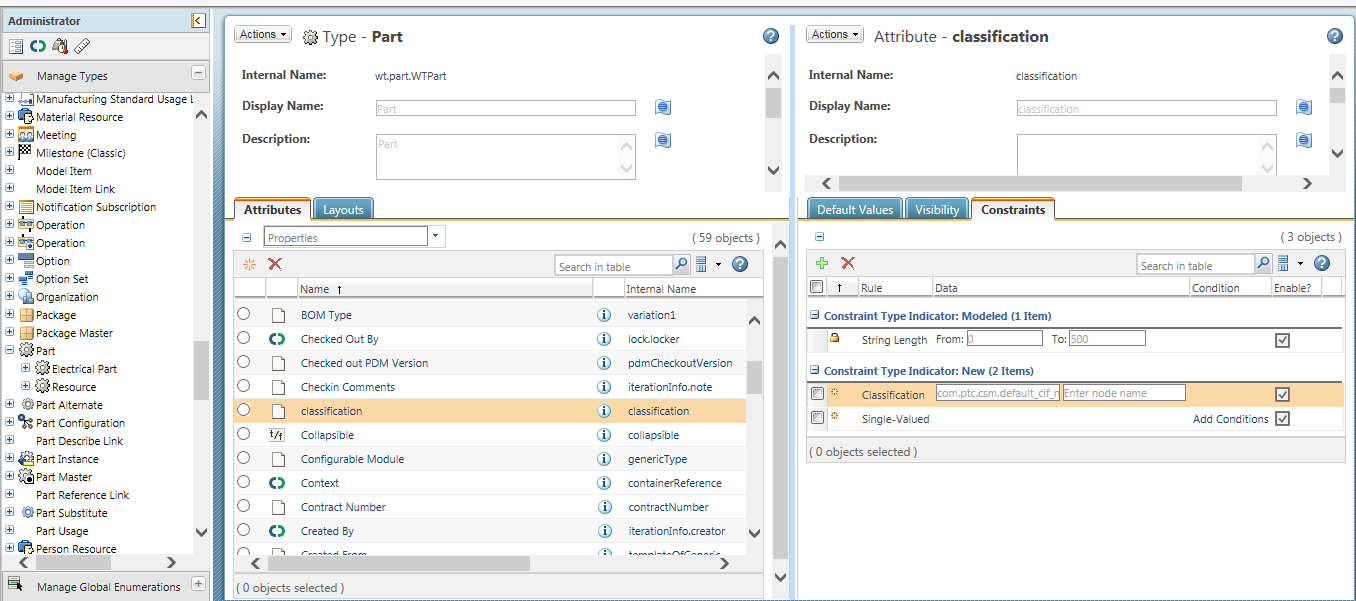
Task: Open the Properties view dropdown
Action: 436,237
